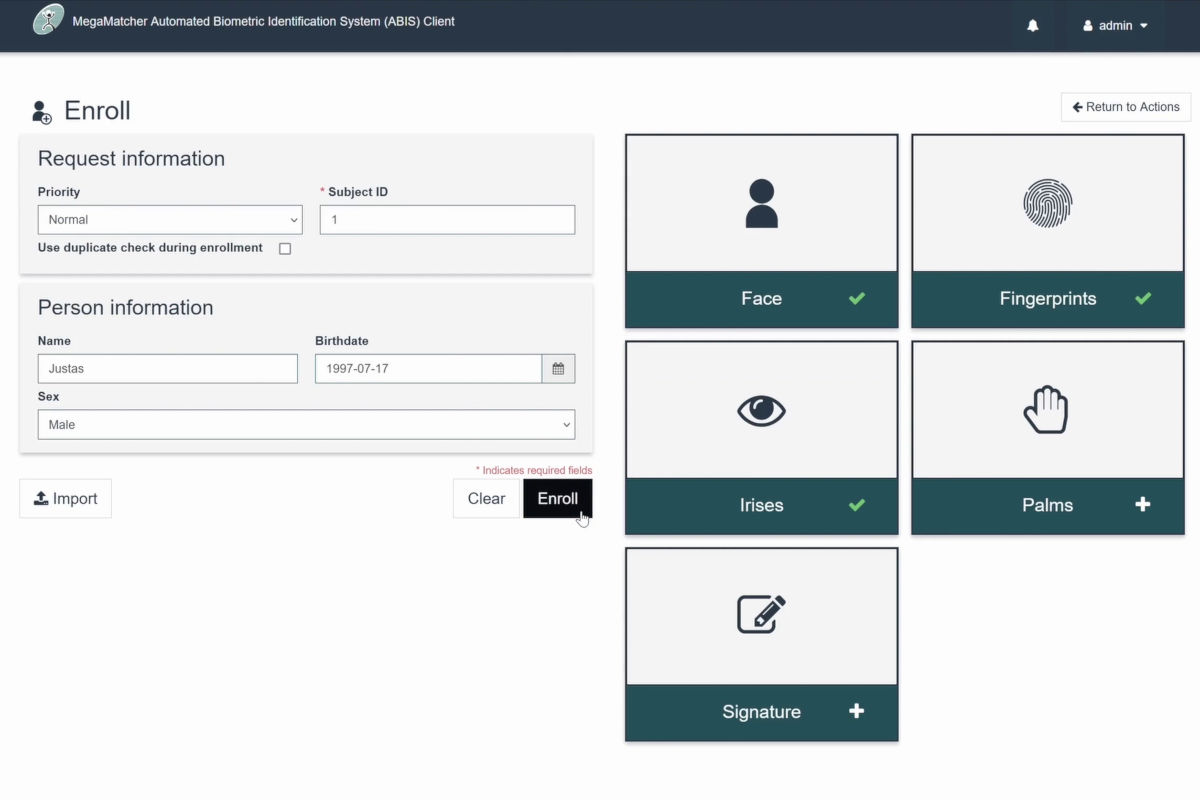Open the signature pencil icon

(x=761, y=614)
